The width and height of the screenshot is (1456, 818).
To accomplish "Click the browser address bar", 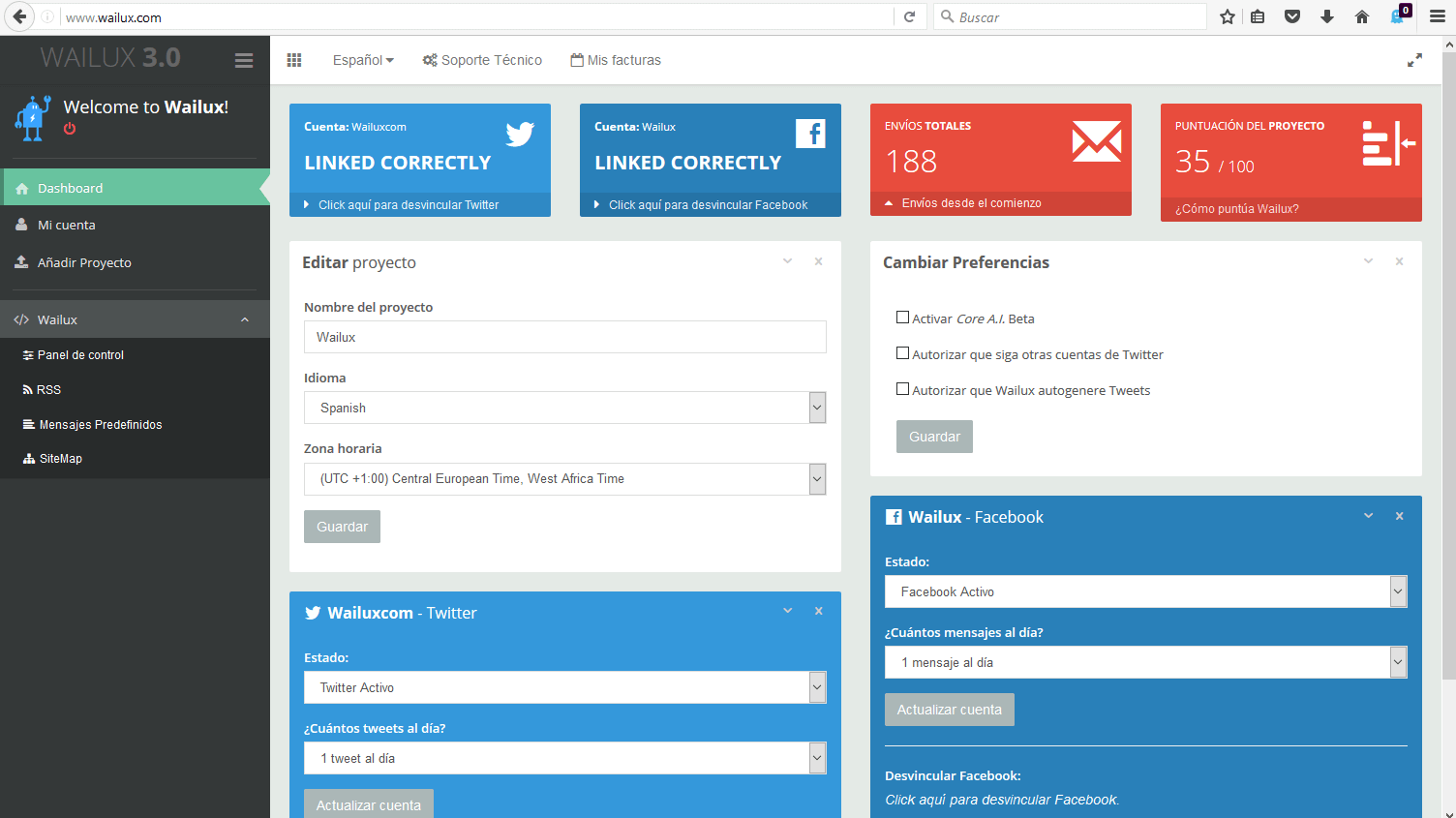I will click(x=477, y=17).
